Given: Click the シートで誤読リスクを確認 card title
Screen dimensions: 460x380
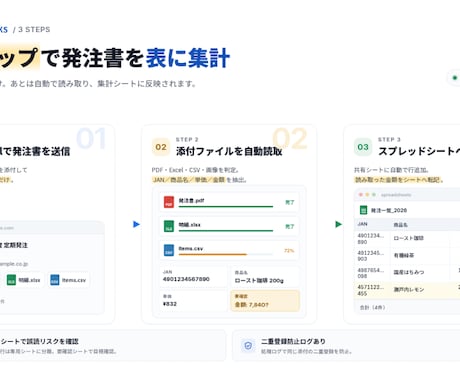Looking at the screenshot, I should point(39,341).
